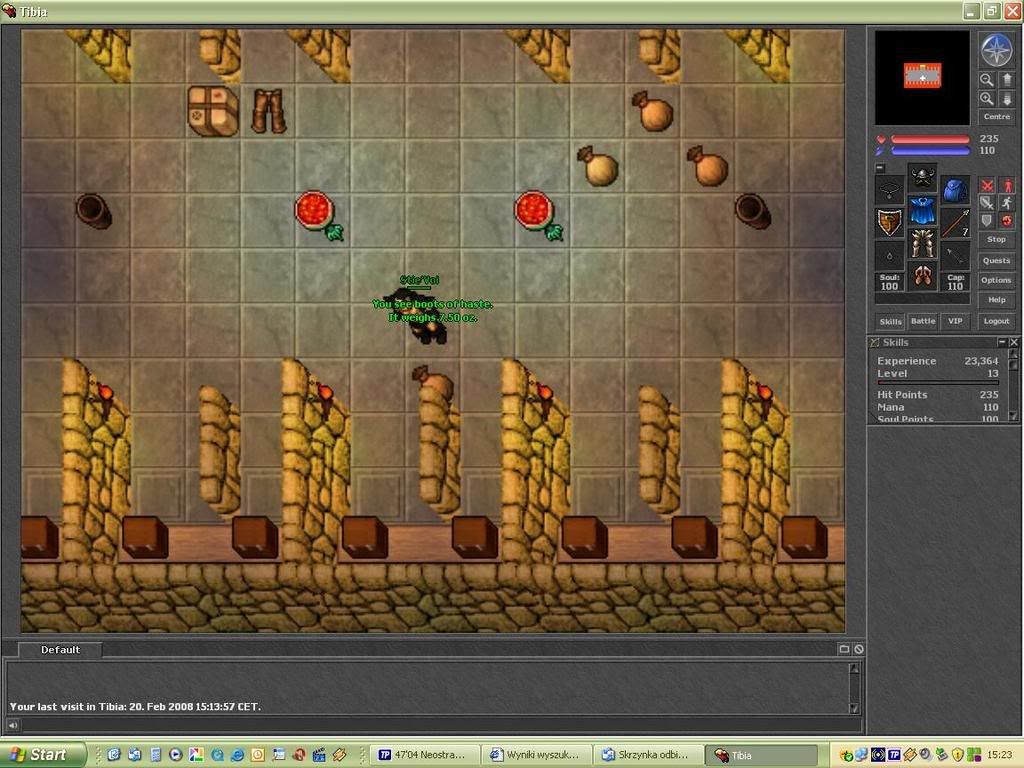The height and width of the screenshot is (768, 1024).
Task: Switch to Wyniki wyszuk... taskbar window
Action: 537,755
